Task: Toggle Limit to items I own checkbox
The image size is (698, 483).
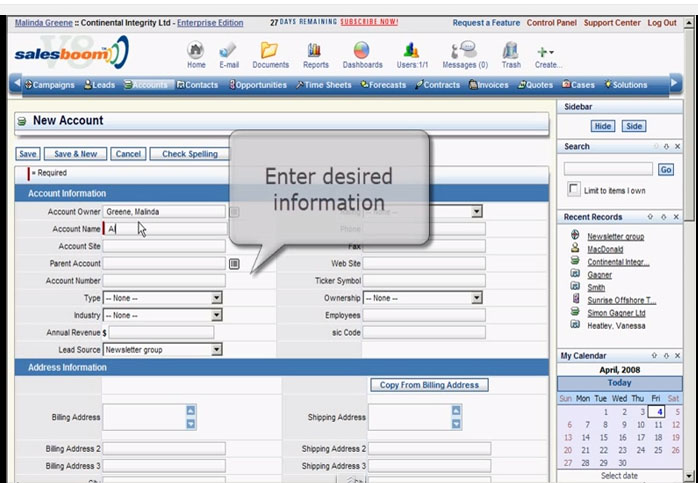Action: point(574,188)
